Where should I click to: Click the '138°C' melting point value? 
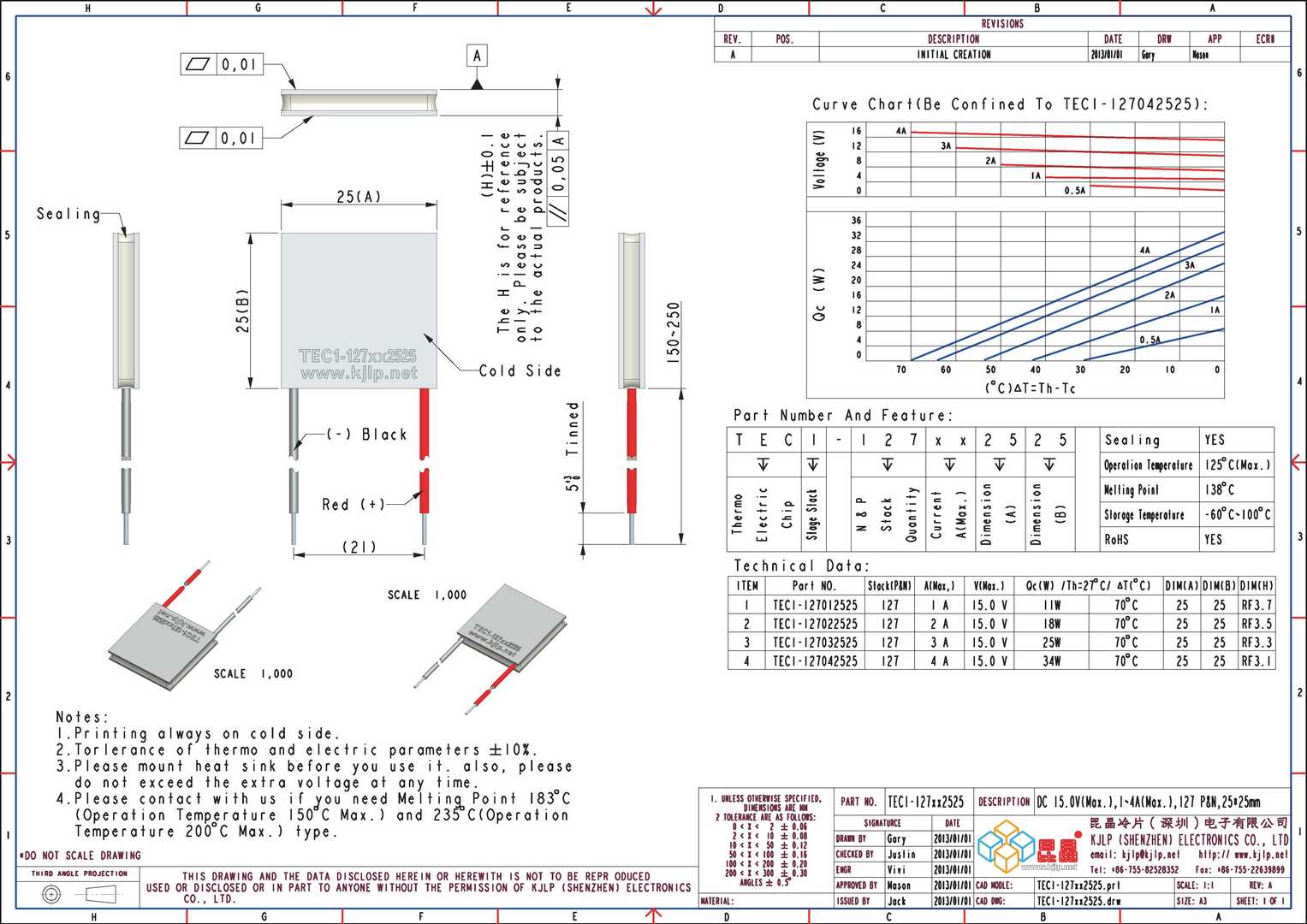[x=1219, y=489]
